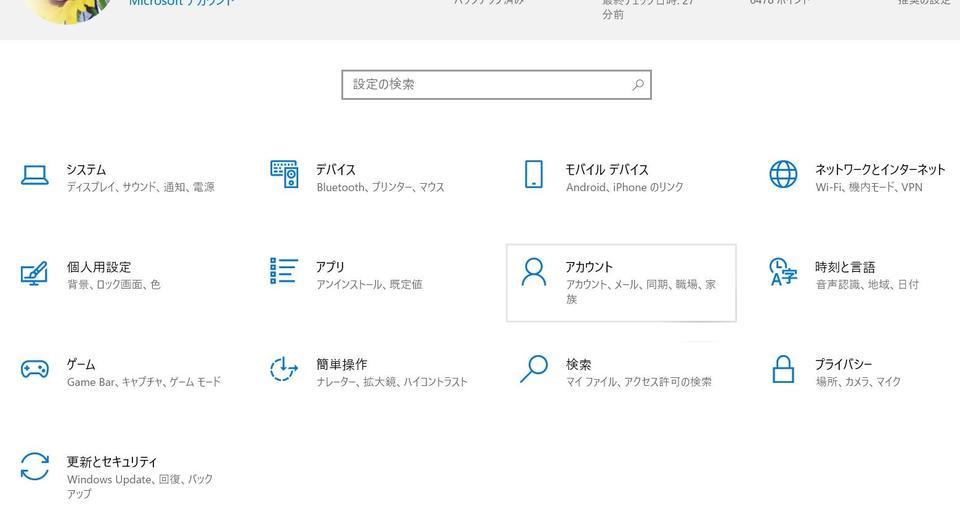The image size is (960, 508).
Task: Click the デバイス keyboard and speaker icon
Action: (284, 174)
